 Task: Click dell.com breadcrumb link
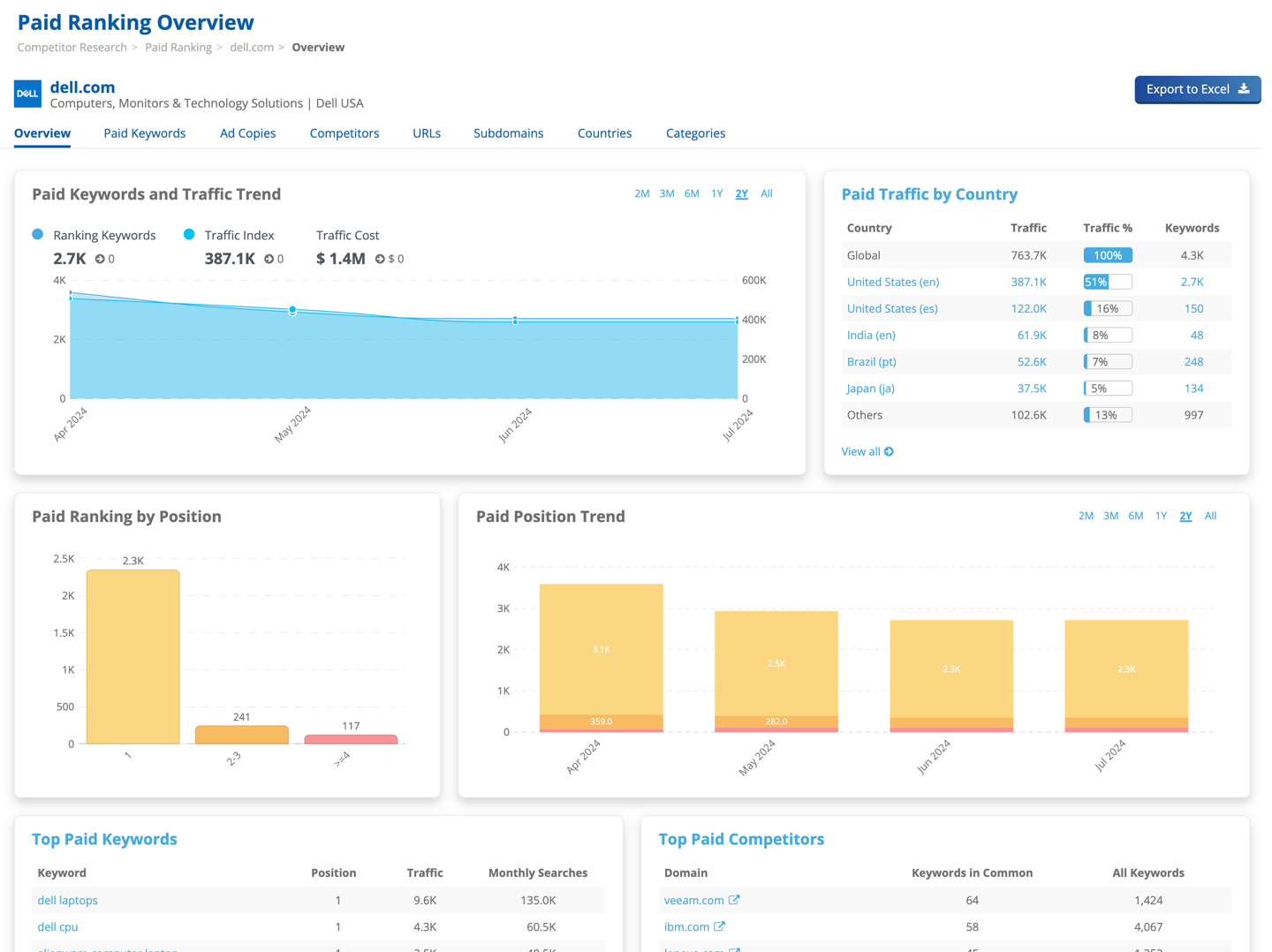pos(252,48)
